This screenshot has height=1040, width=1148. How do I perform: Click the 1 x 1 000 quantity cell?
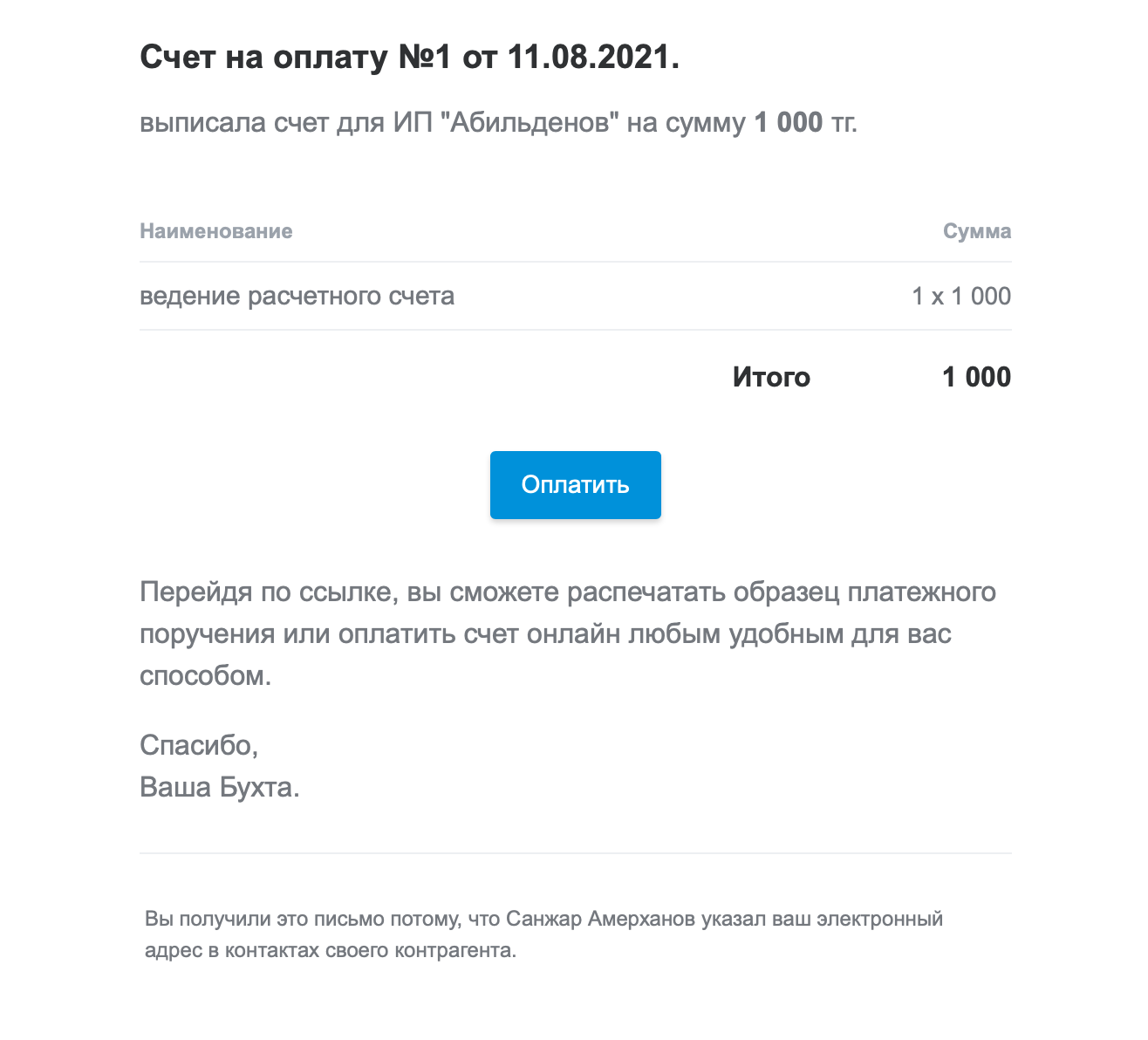tap(961, 296)
